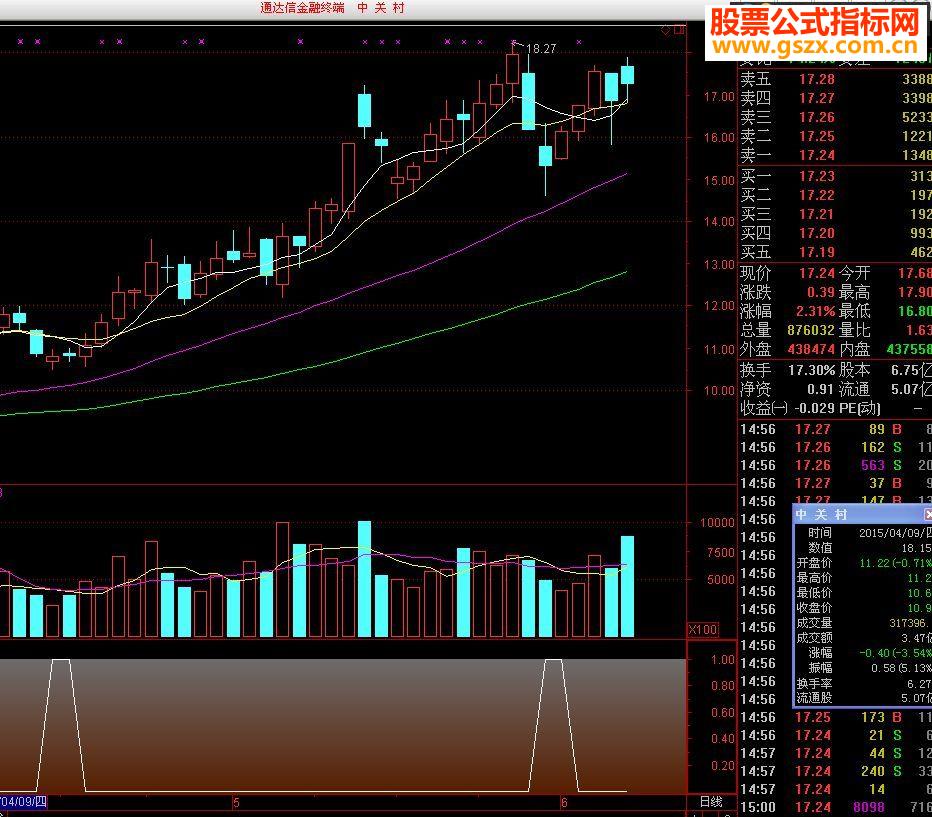Click the 最高价 row in popup
The height and width of the screenshot is (817, 932).
[x=864, y=578]
